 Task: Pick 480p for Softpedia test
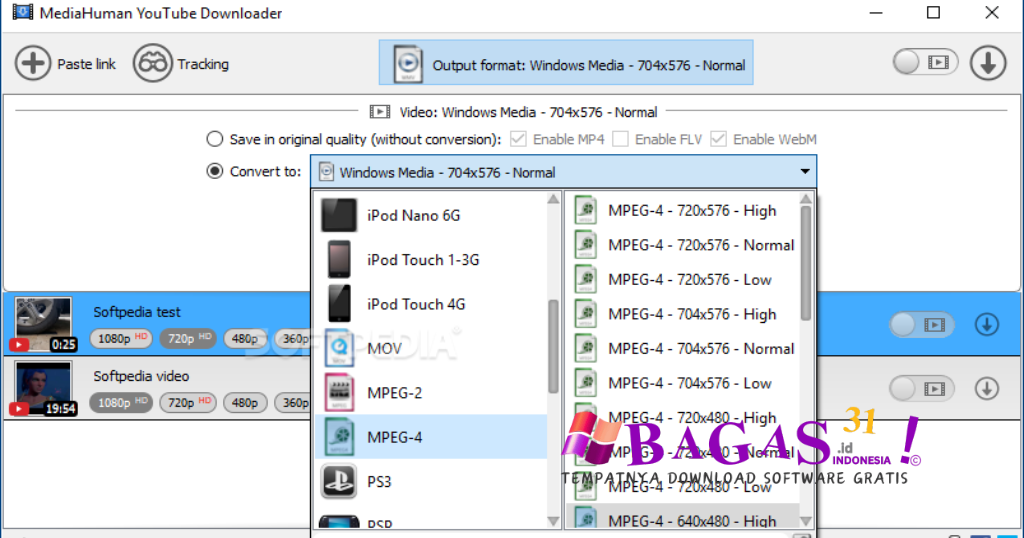[245, 338]
